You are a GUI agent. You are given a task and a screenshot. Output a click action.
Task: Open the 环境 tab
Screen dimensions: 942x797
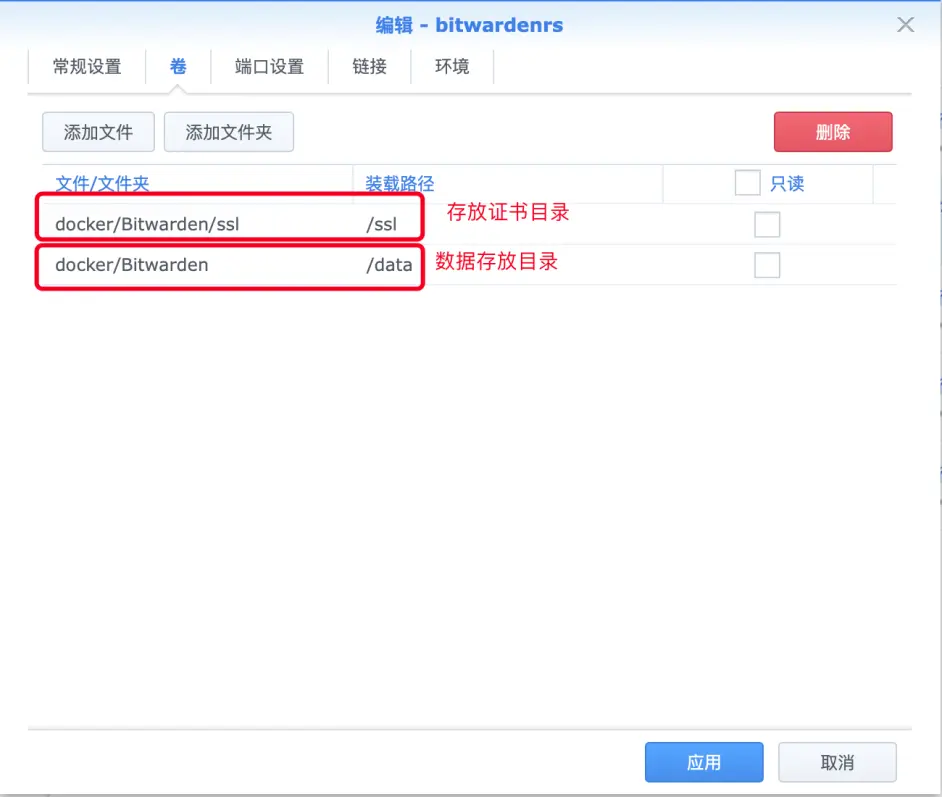(x=452, y=66)
